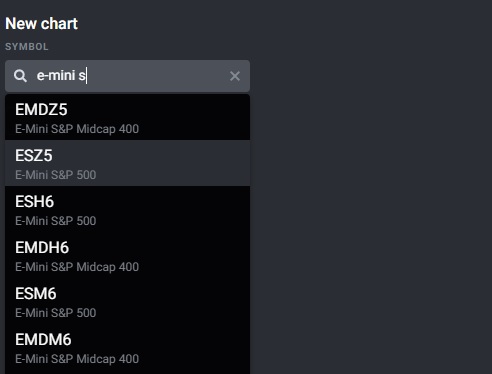This screenshot has width=492, height=374.
Task: Click the E-Mini S&P 500 text under ESZ5
Action: 56,175
